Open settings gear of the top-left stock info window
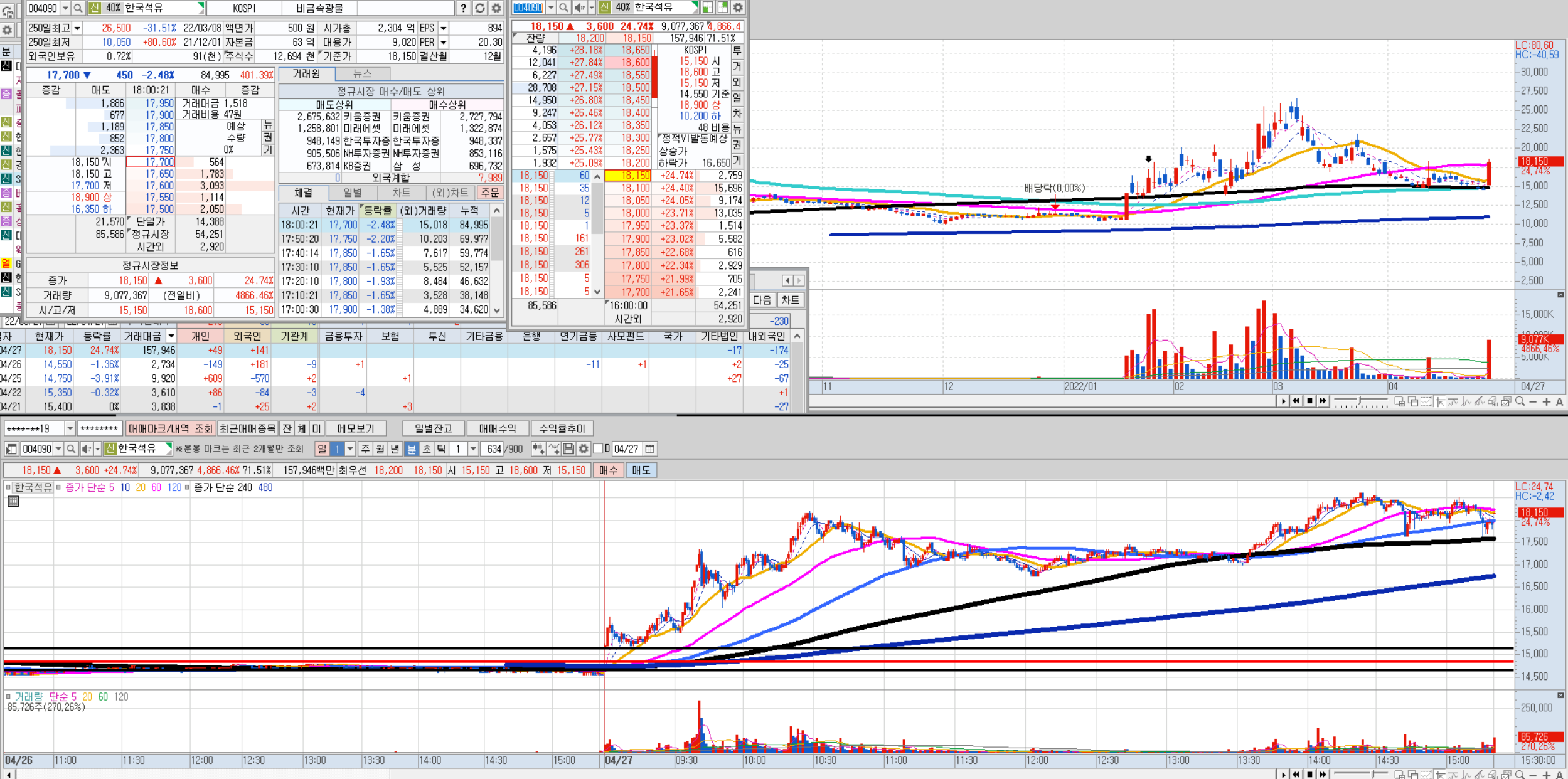The height and width of the screenshot is (779, 1568). pos(496,8)
